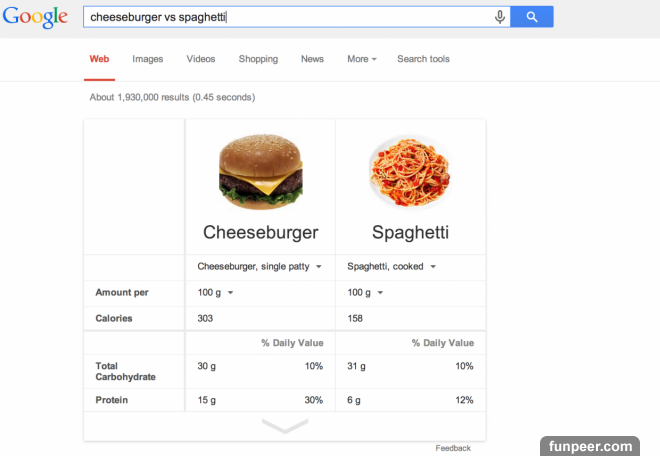Switch to the Images tab
660x456 pixels.
(148, 59)
